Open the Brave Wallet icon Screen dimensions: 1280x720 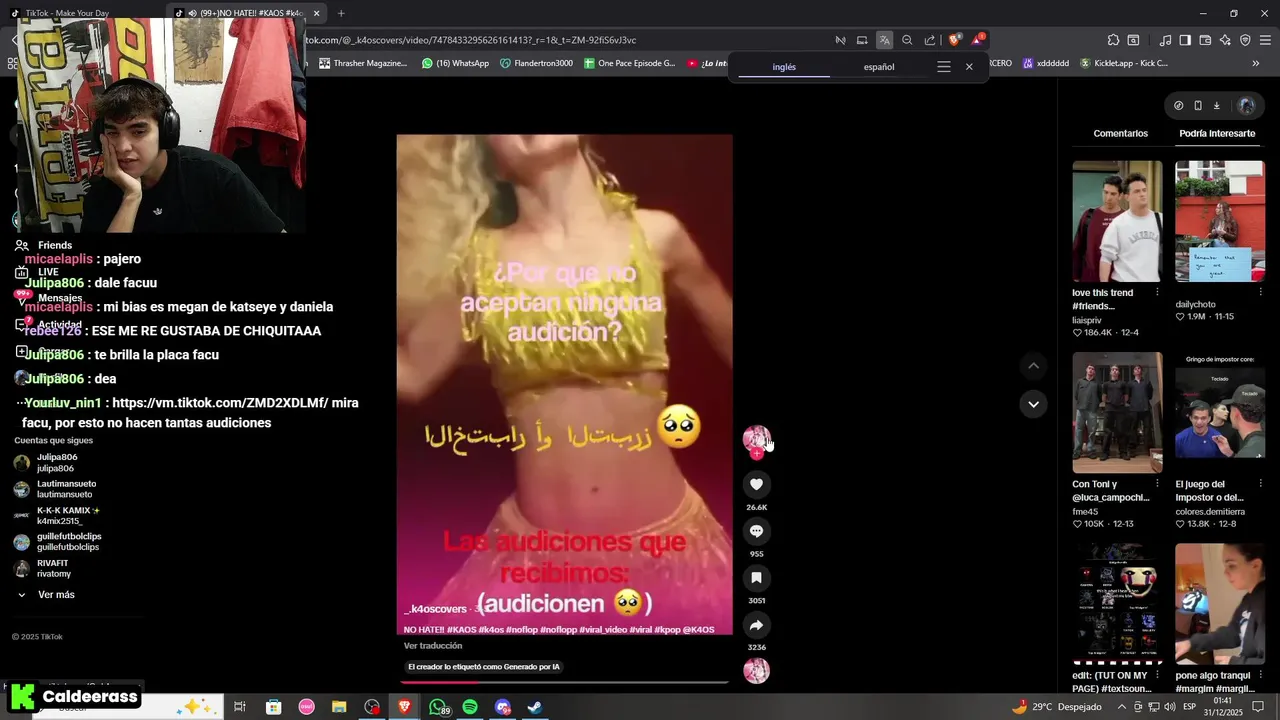(x=1205, y=40)
